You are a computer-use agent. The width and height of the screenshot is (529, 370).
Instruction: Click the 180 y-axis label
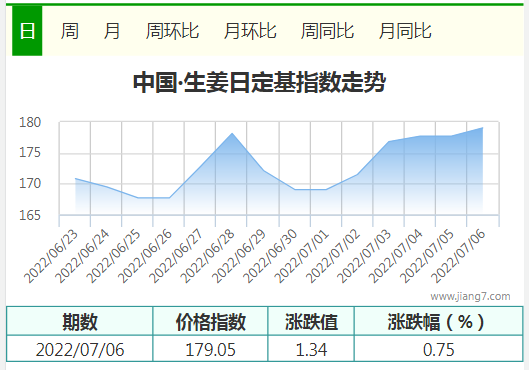(x=30, y=122)
